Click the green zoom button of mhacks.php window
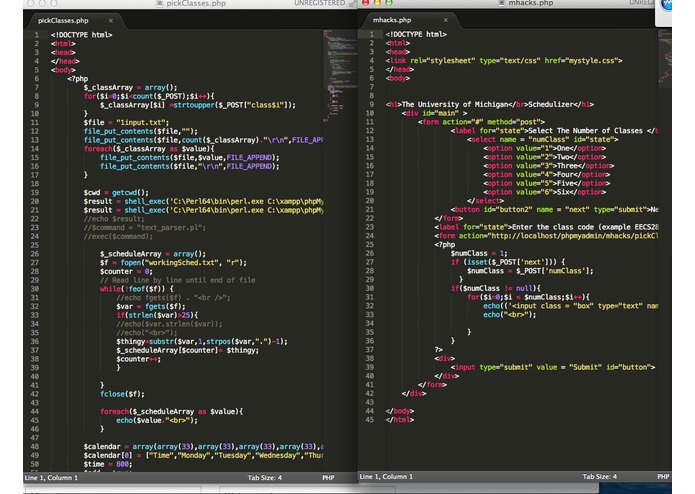The image size is (695, 494). [388, 3]
